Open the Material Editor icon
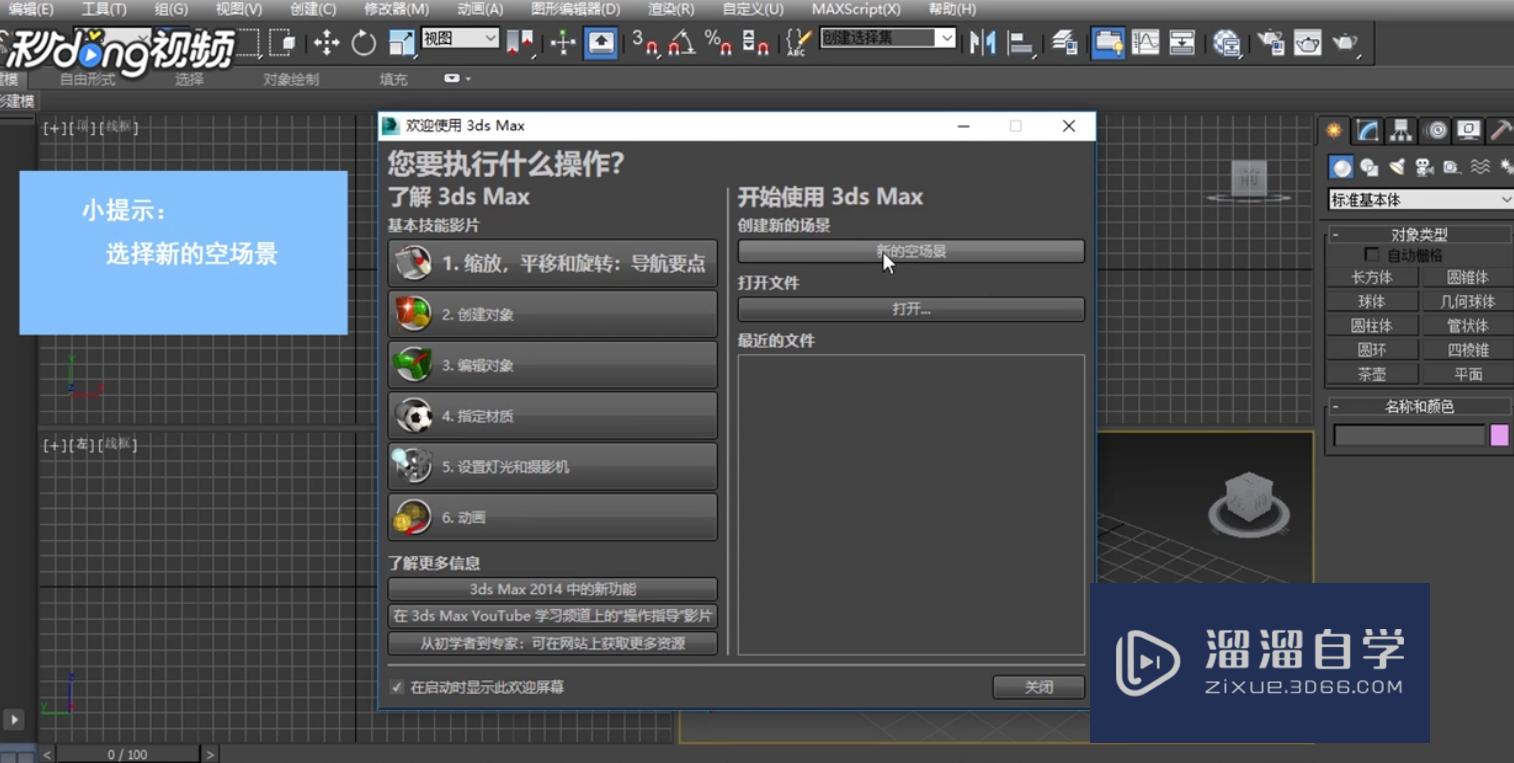This screenshot has width=1514, height=763. (1226, 42)
